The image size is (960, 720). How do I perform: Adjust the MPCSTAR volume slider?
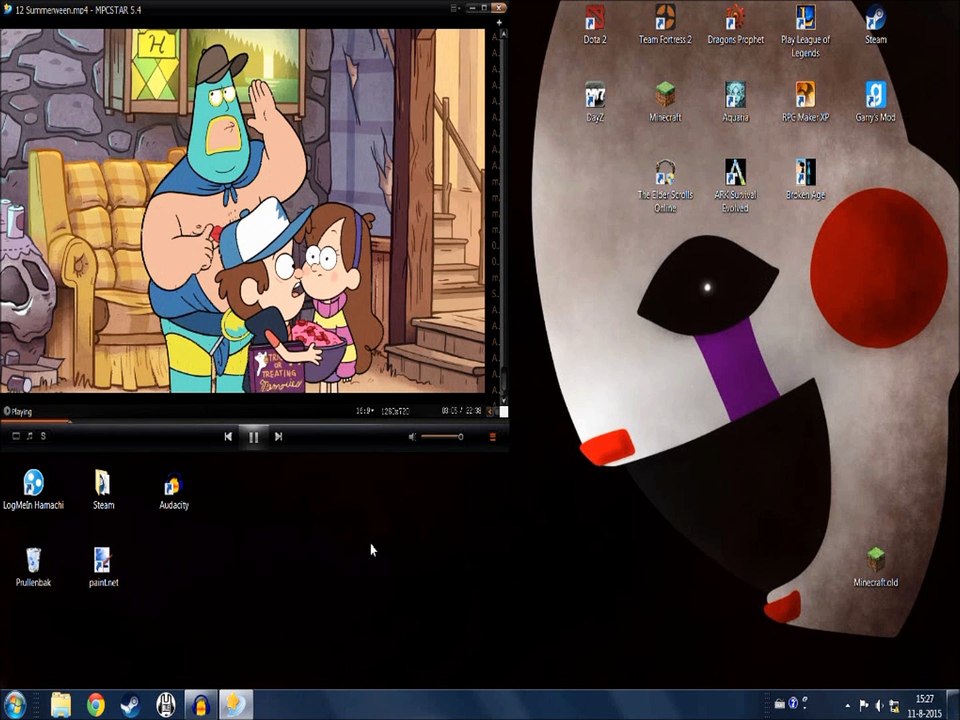pos(442,437)
